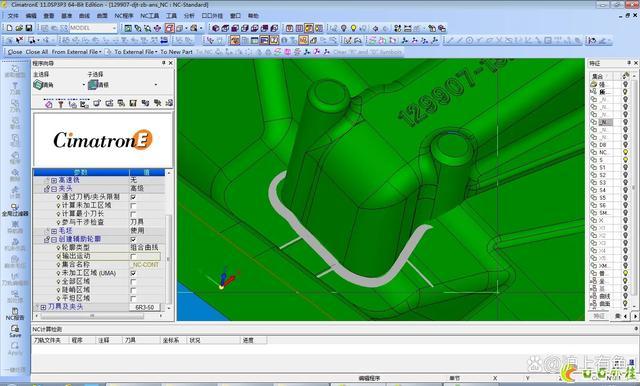Image resolution: width=640 pixels, height=386 pixels.
Task: Toggle 平坦区域 checkbox
Action: (x=133, y=298)
